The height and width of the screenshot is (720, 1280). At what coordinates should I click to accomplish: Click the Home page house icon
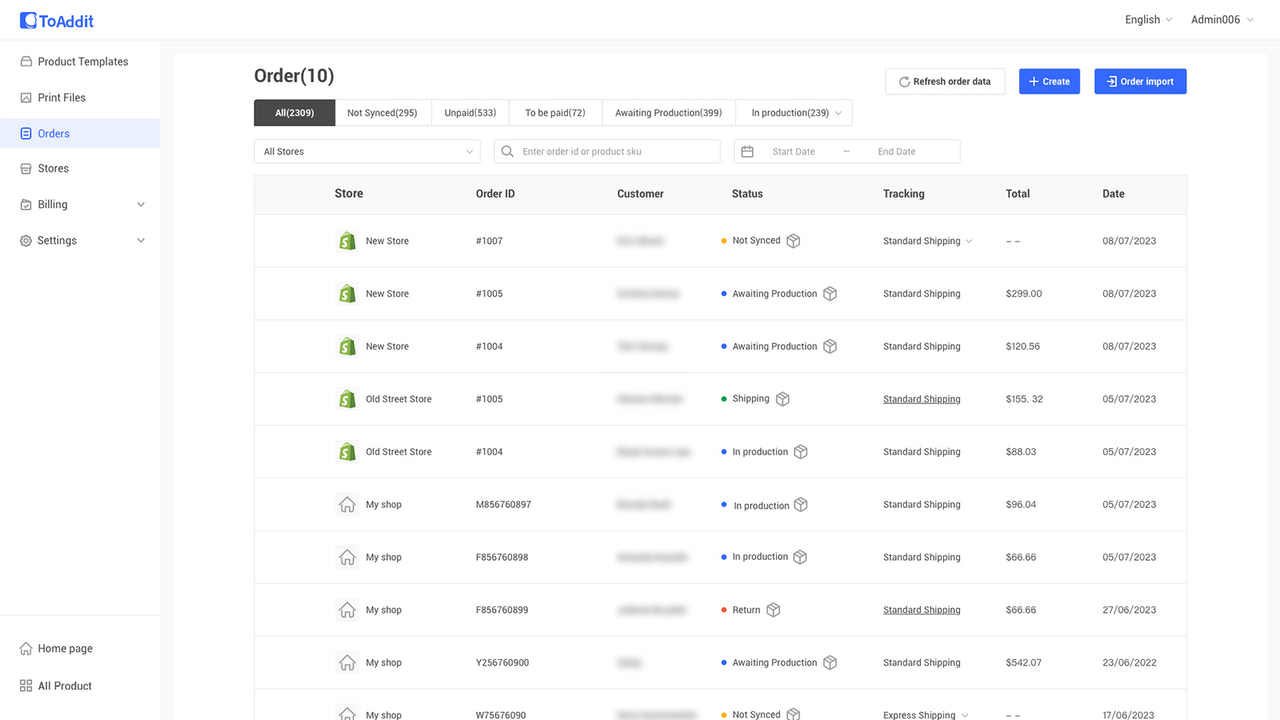pos(26,649)
